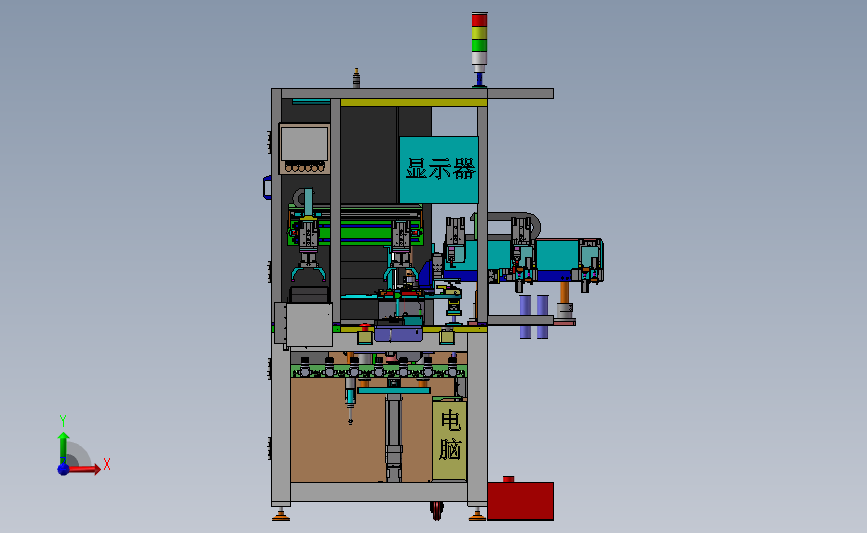Select the blue door handle on left side
Screen dimensions: 867x533
coord(267,187)
